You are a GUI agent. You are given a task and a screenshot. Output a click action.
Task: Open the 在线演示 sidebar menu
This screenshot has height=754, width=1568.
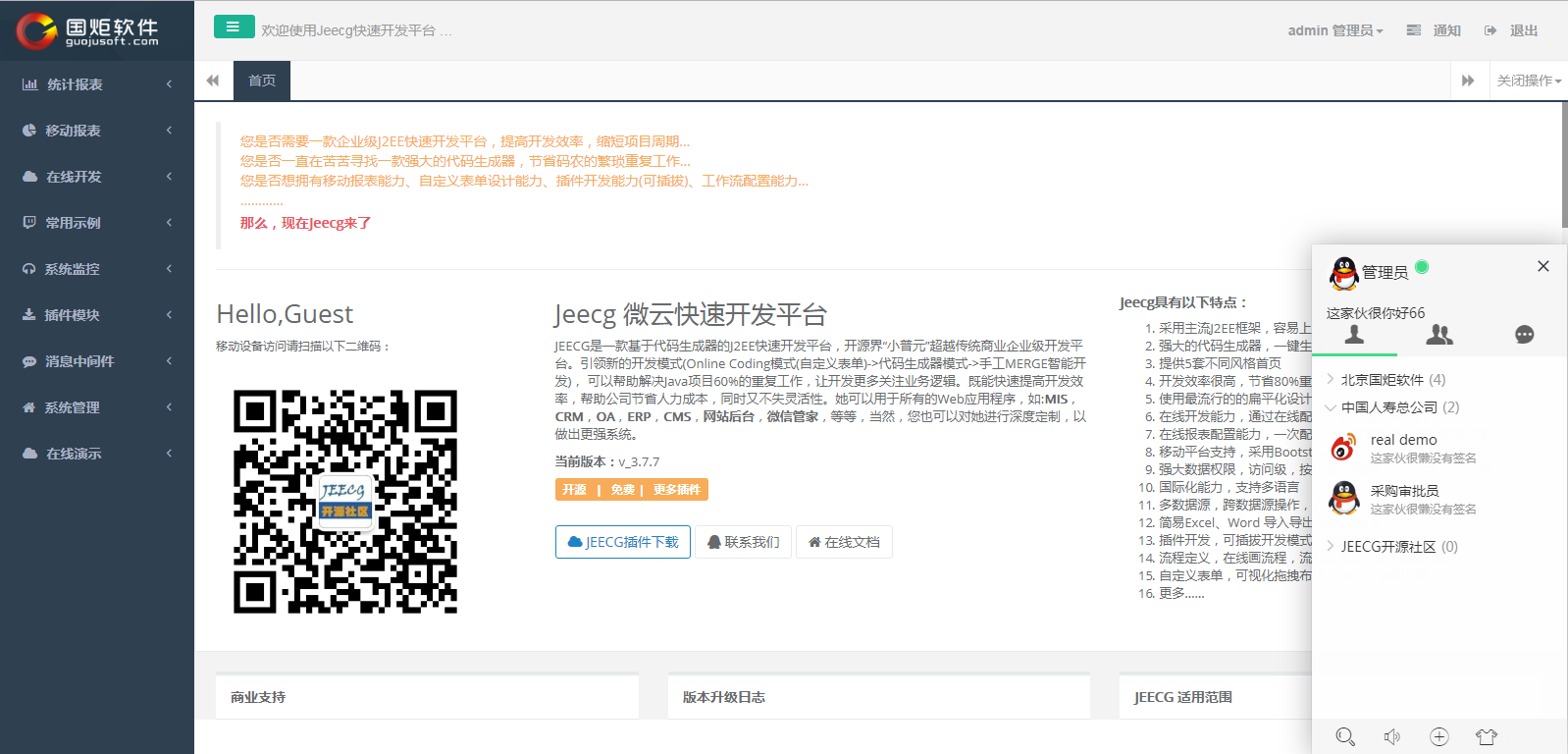click(x=97, y=454)
